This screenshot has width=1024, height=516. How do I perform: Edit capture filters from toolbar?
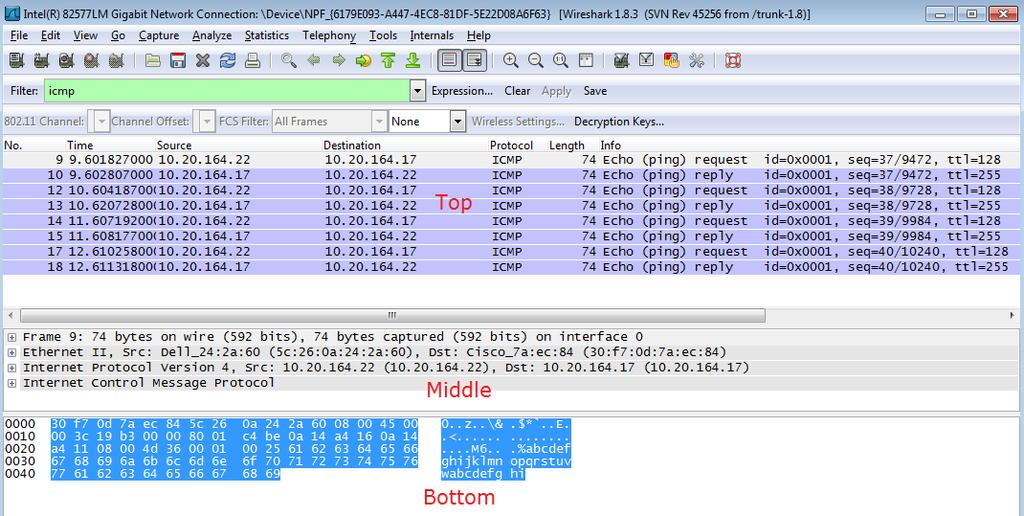[x=621, y=61]
